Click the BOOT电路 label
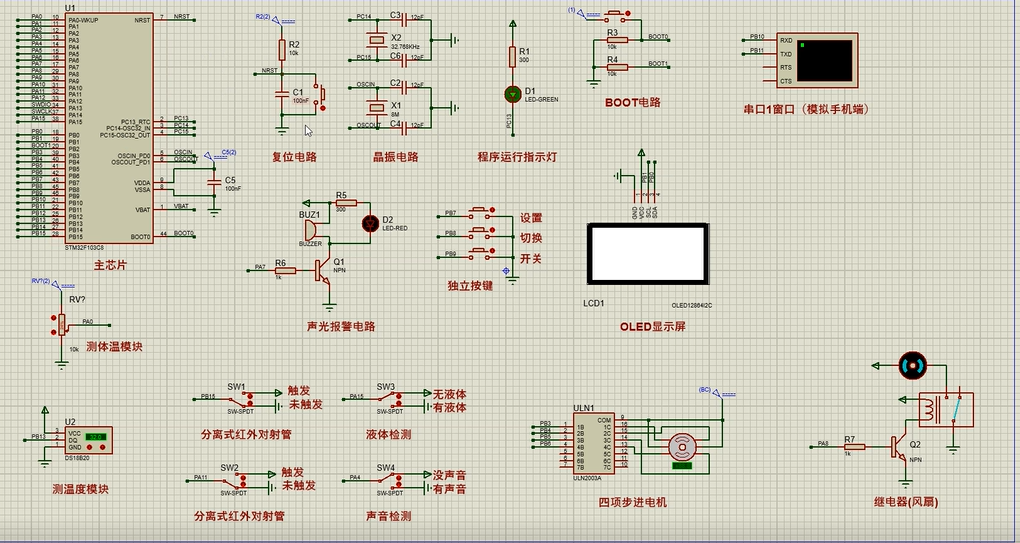This screenshot has width=1020, height=543. [633, 102]
